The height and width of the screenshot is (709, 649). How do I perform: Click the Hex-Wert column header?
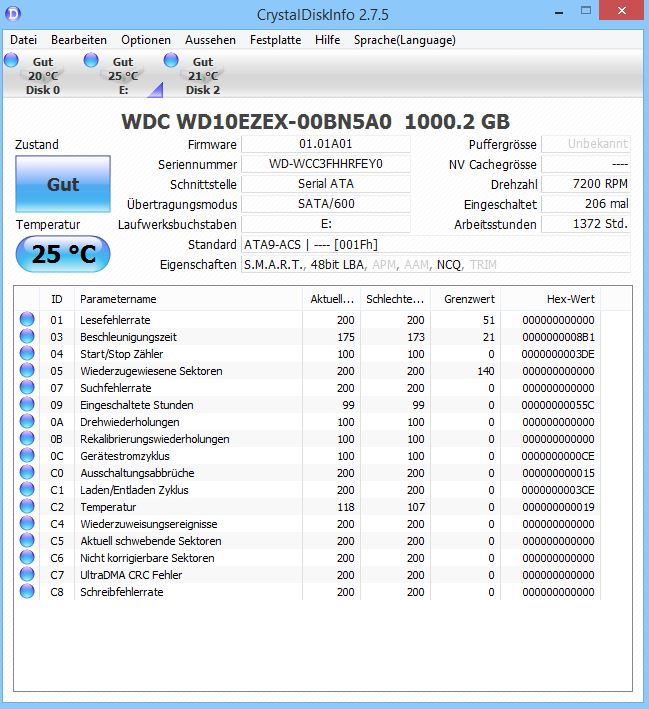click(550, 299)
